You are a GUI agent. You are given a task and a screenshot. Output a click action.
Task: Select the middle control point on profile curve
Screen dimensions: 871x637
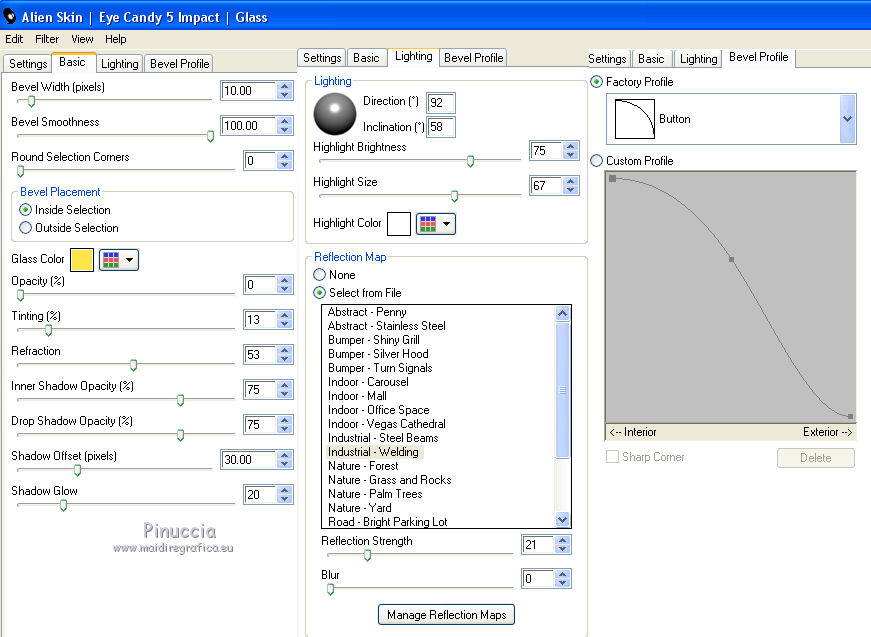pyautogui.click(x=731, y=260)
